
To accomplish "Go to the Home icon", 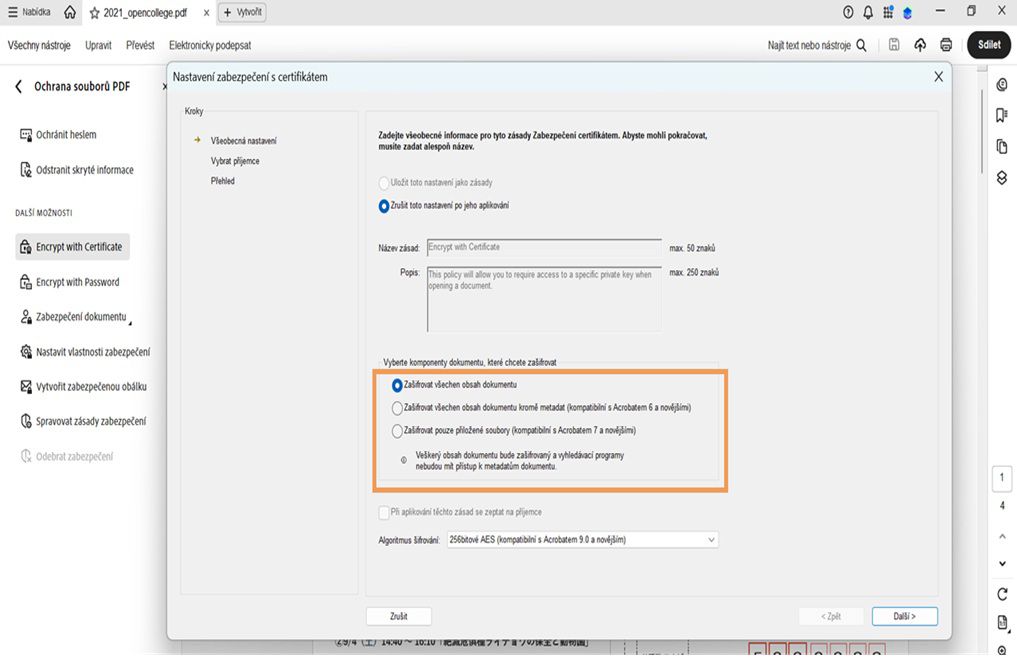I will 70,12.
